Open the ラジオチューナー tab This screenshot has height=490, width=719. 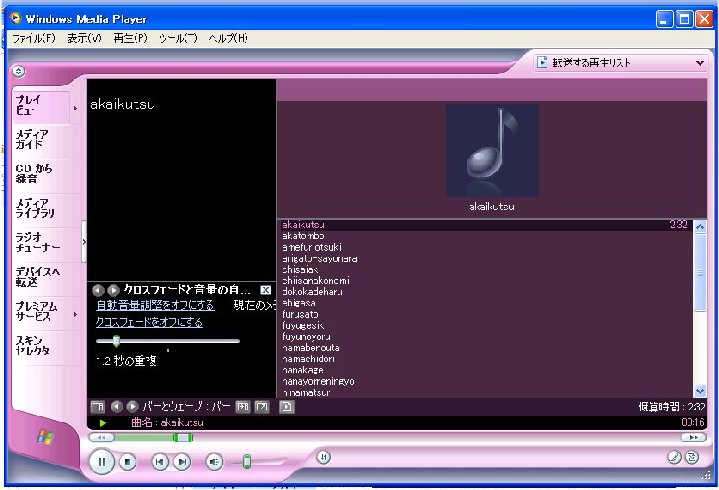(45, 242)
